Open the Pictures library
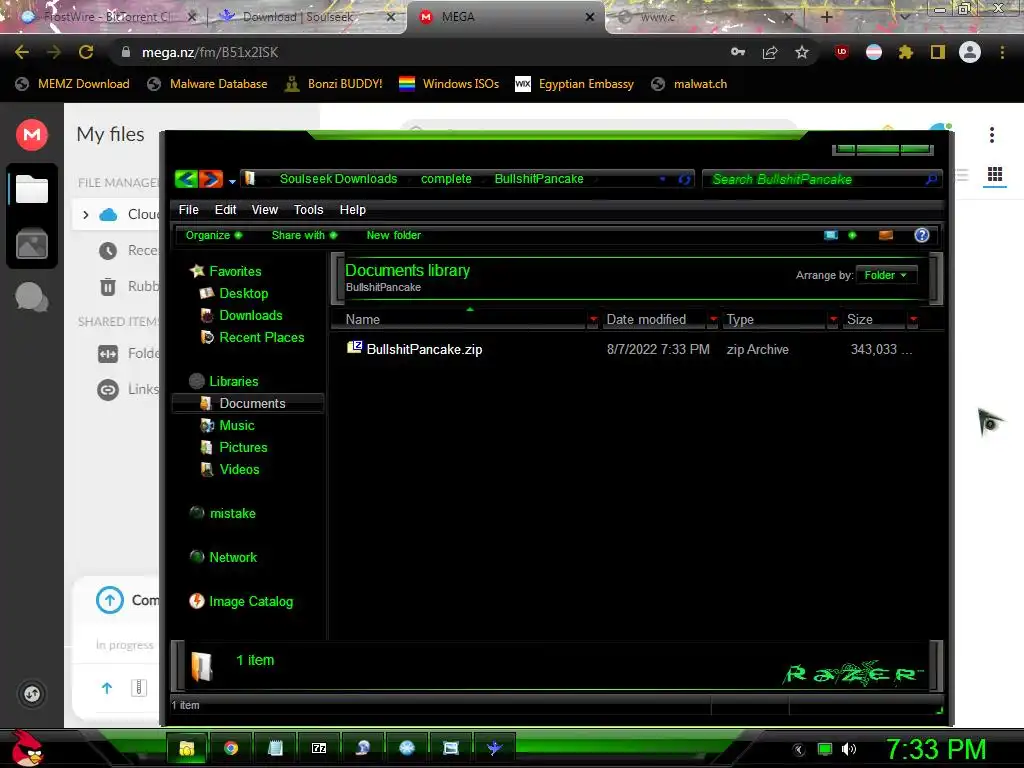The width and height of the screenshot is (1024, 768). pos(234,447)
